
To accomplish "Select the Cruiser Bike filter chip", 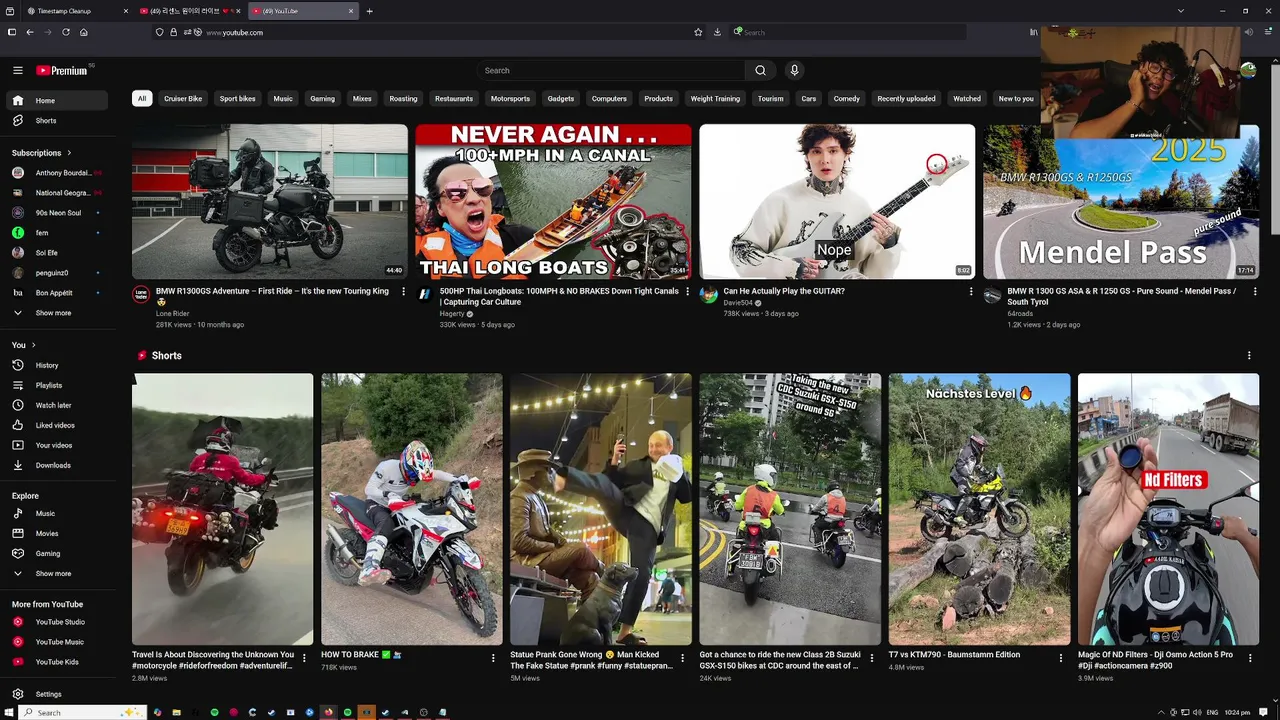I will tap(183, 99).
